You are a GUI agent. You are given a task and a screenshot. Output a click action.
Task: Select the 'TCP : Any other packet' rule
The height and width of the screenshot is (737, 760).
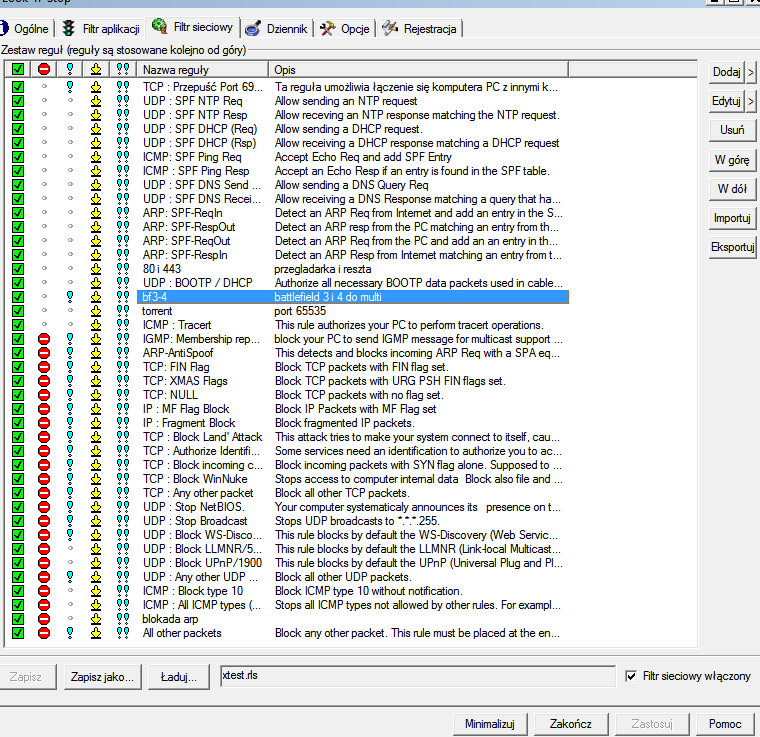pyautogui.click(x=198, y=493)
